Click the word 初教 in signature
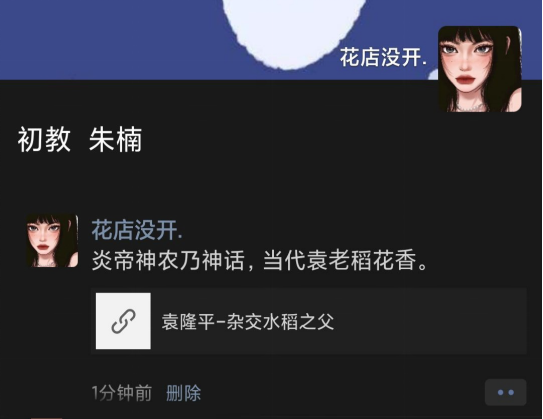Screen dimensions: 543x419 click(44, 139)
